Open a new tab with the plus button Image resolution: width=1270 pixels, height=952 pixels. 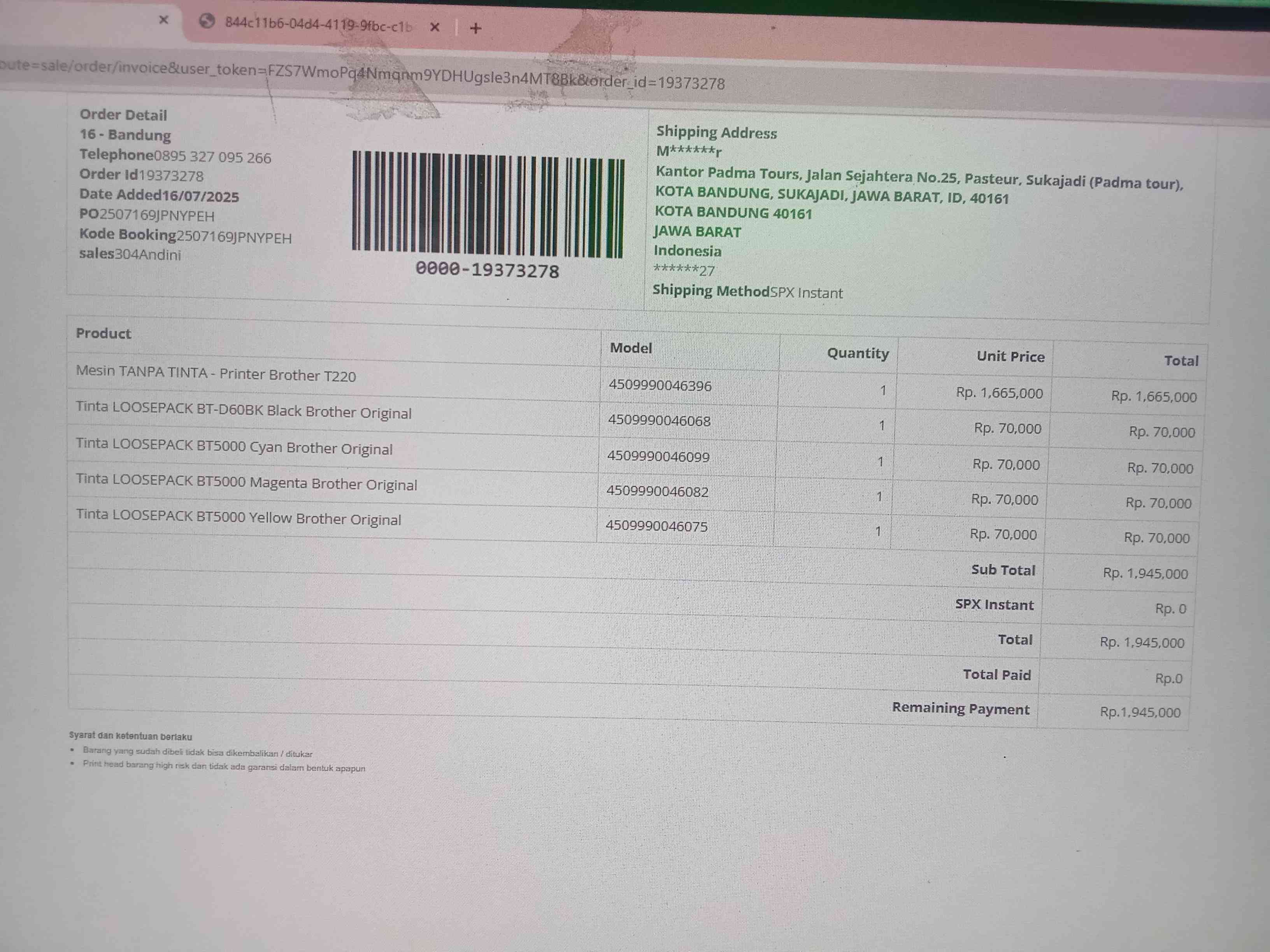tap(475, 28)
